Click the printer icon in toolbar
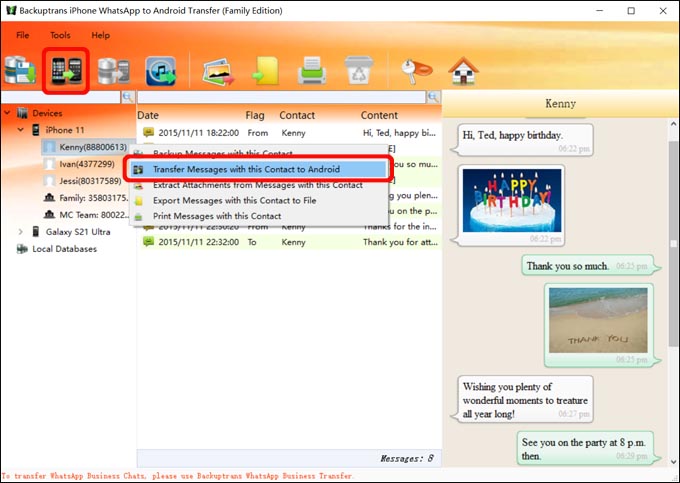680x483 pixels. pyautogui.click(x=311, y=70)
